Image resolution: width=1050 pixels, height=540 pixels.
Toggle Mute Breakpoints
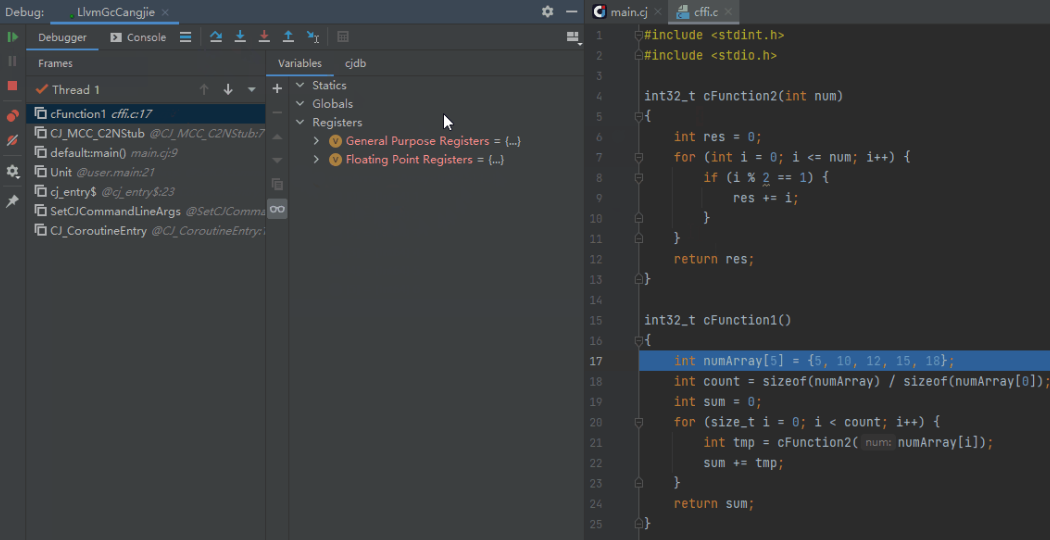point(13,141)
